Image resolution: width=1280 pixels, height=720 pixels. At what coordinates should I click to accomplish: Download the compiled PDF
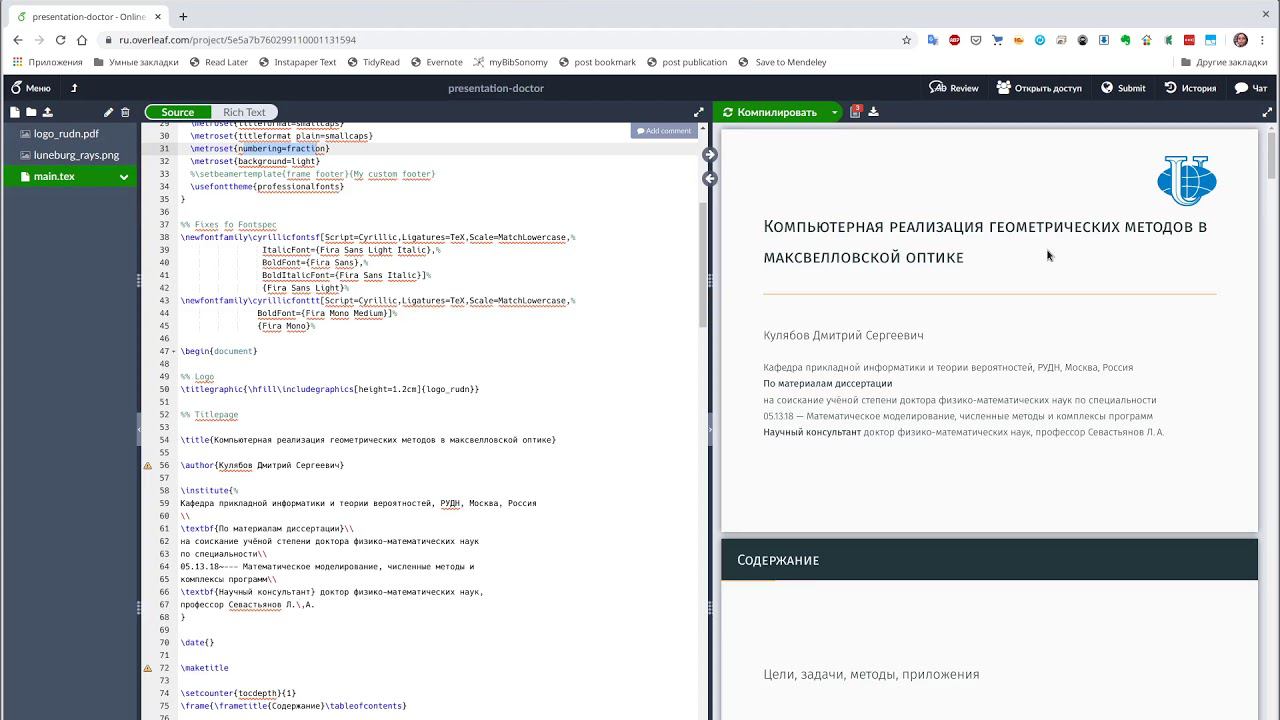pyautogui.click(x=873, y=112)
